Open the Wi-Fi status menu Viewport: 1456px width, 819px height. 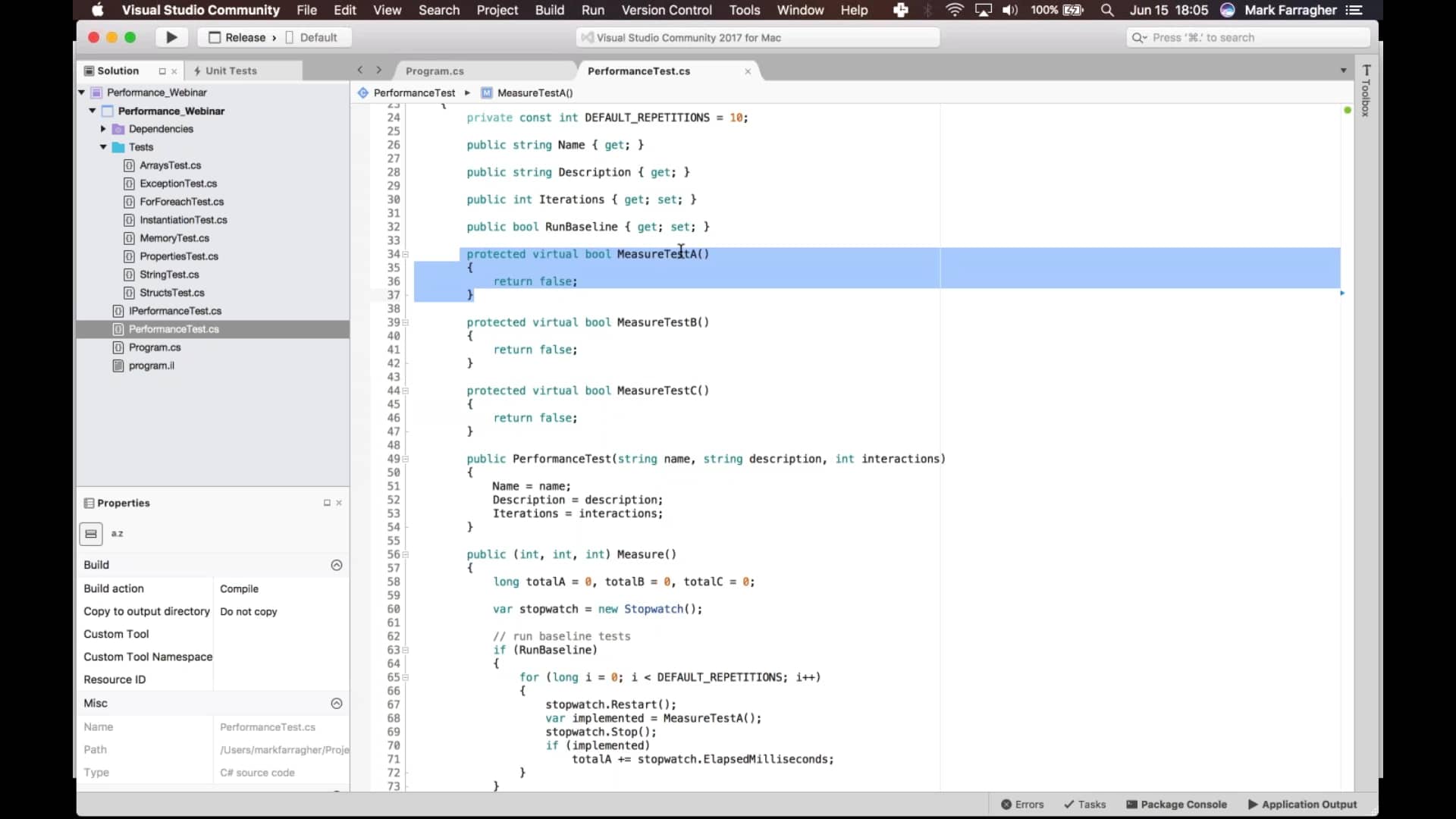coord(955,10)
